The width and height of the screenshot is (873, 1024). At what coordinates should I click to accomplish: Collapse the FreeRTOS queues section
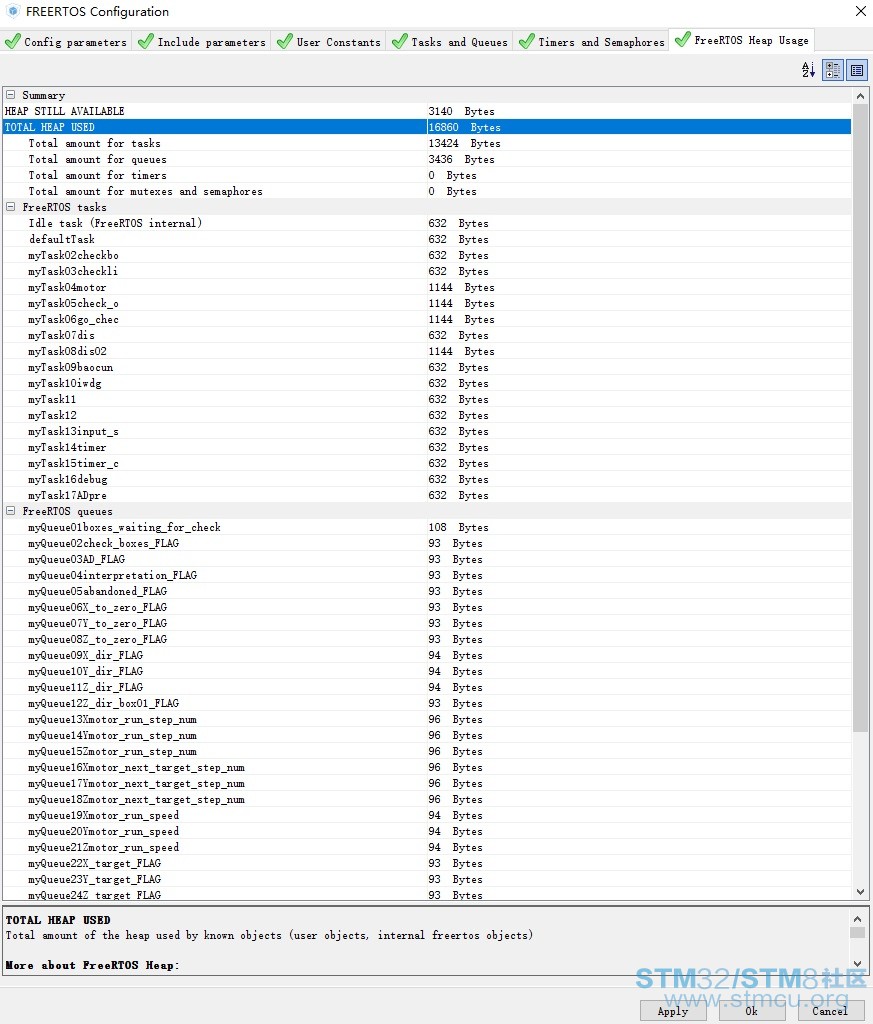10,511
